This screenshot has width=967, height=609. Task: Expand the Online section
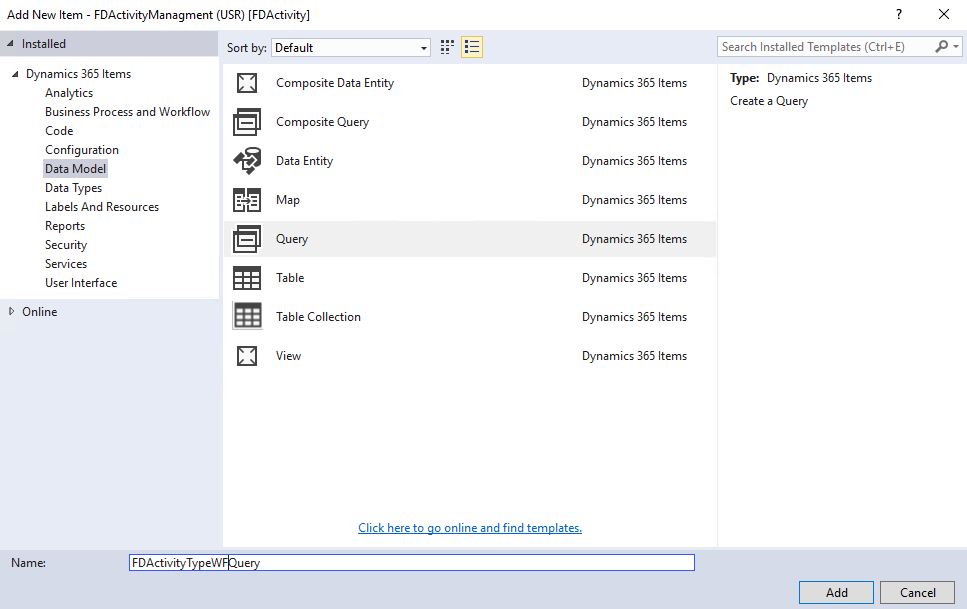pos(11,312)
